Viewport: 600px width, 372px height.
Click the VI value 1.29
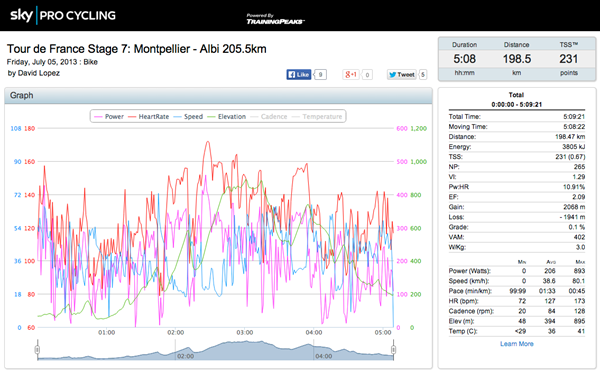tap(579, 177)
